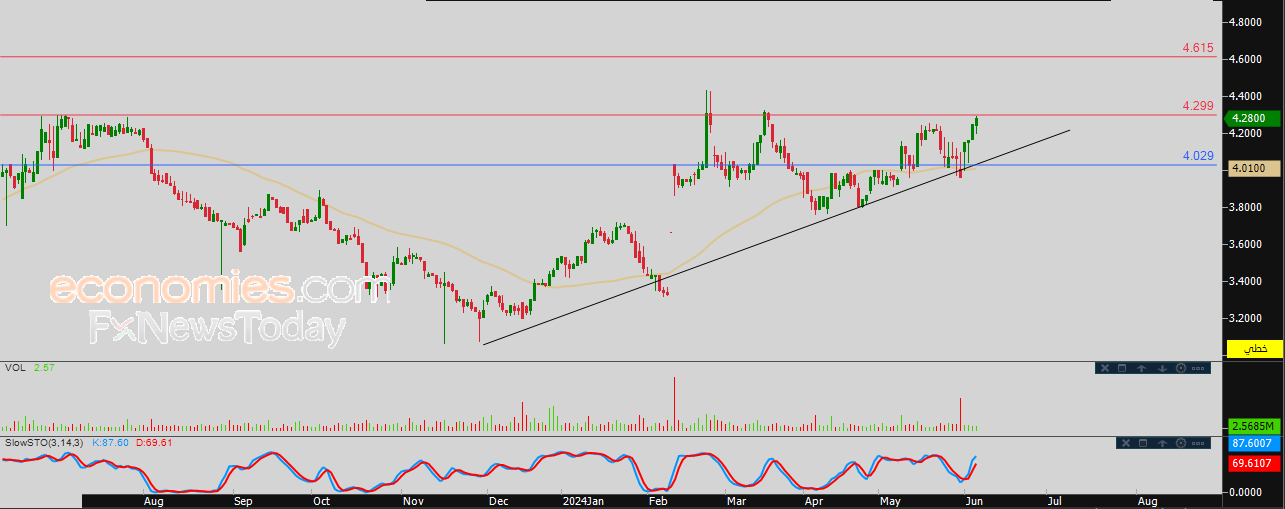Image resolution: width=1285 pixels, height=509 pixels.
Task: Open VOL panel more options
Action: point(1198,368)
